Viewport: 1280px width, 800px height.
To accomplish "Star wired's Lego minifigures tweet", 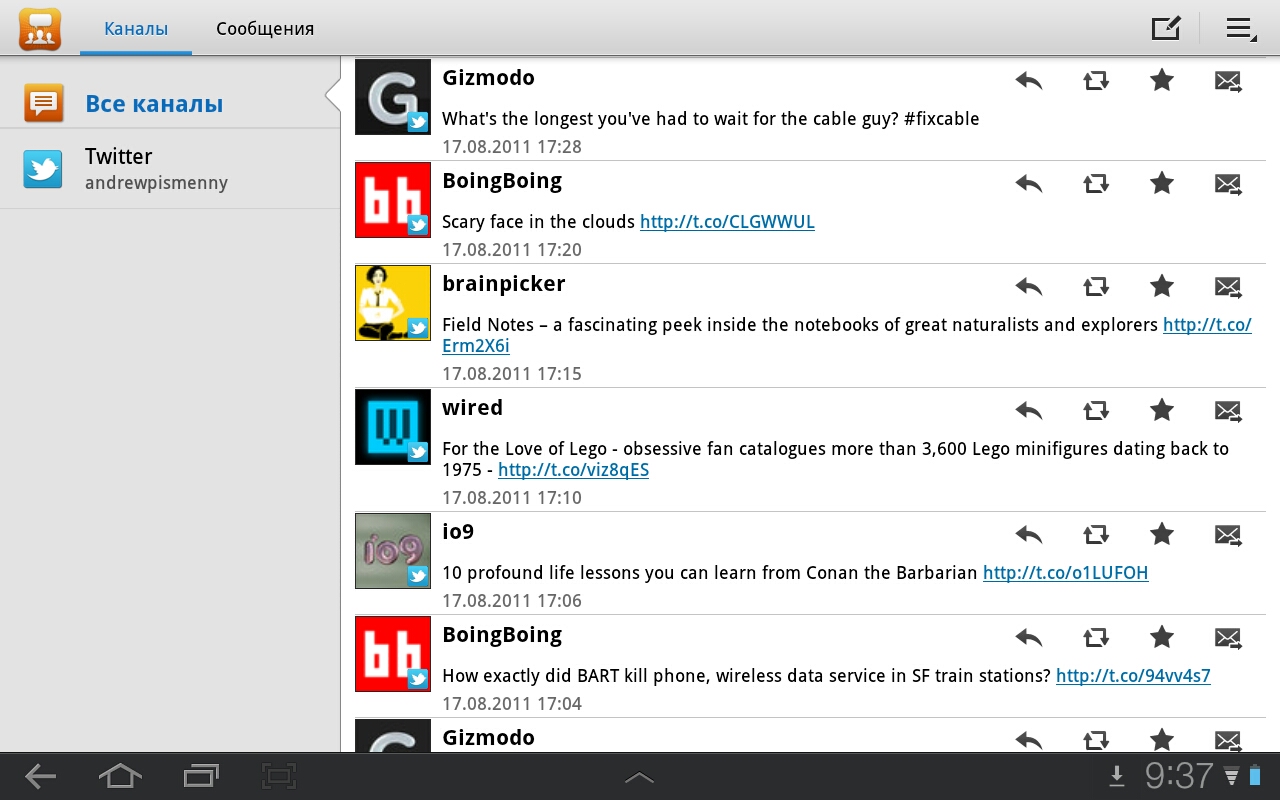I will pos(1161,410).
